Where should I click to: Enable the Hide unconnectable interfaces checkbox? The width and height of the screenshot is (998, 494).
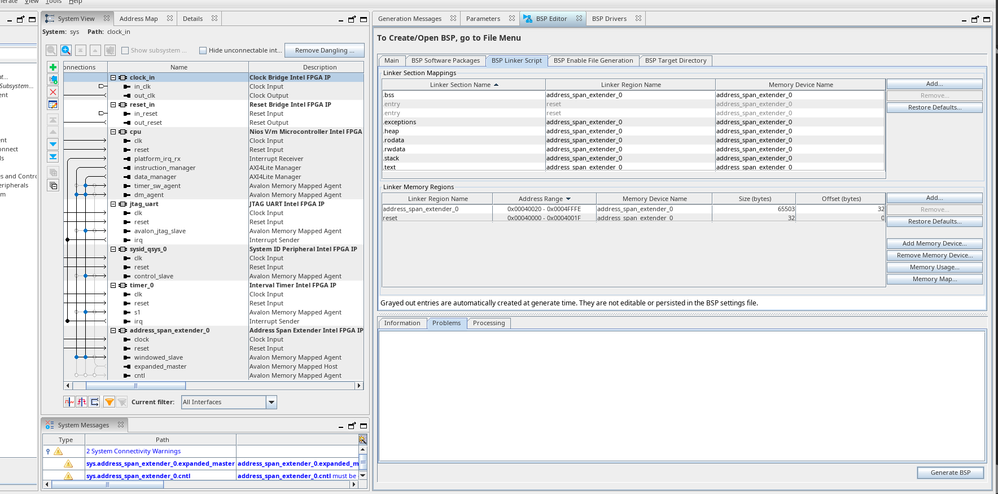coord(203,50)
